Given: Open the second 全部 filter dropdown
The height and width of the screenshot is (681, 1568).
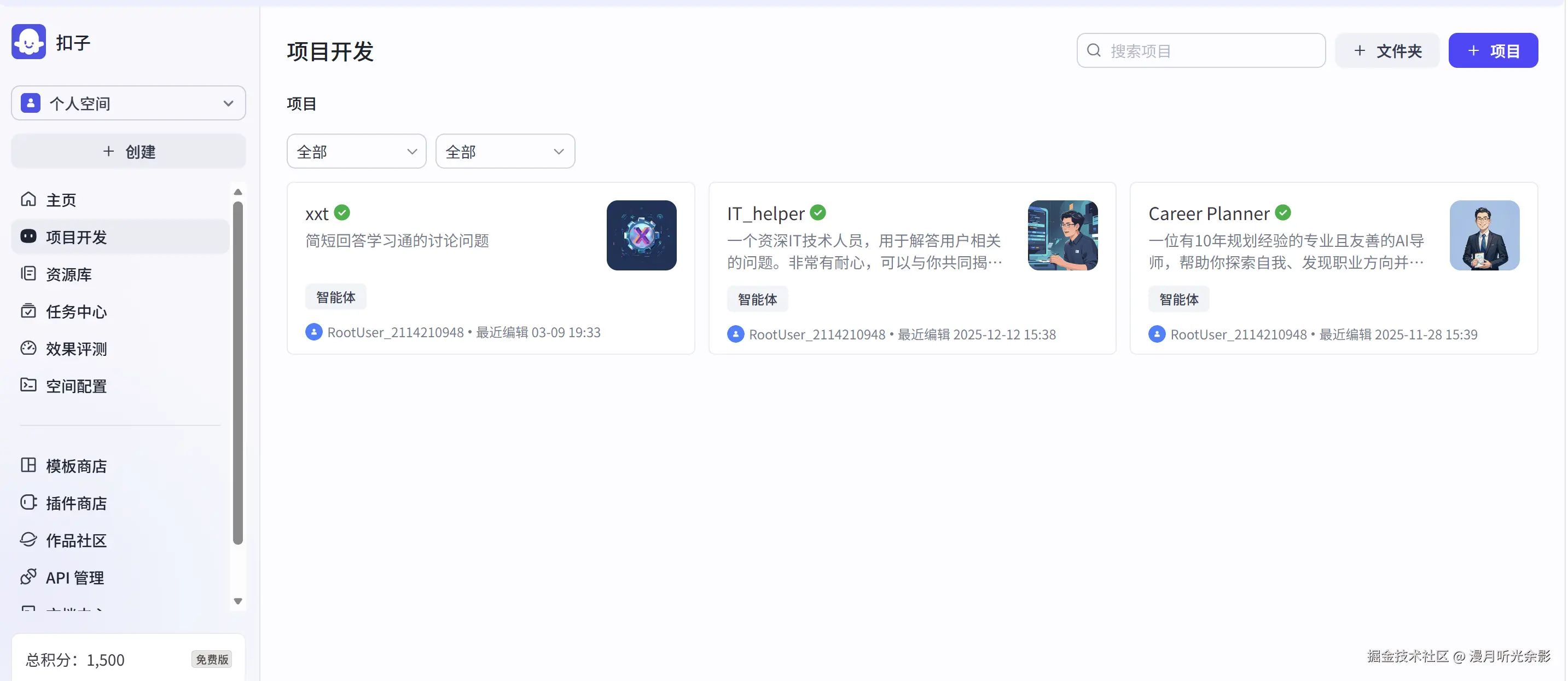Looking at the screenshot, I should pos(504,151).
